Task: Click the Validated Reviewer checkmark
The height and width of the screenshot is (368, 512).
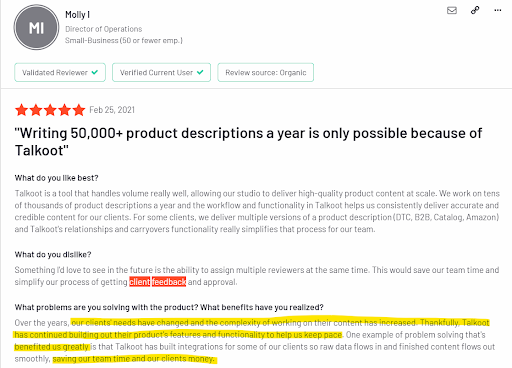Action: pos(95,72)
